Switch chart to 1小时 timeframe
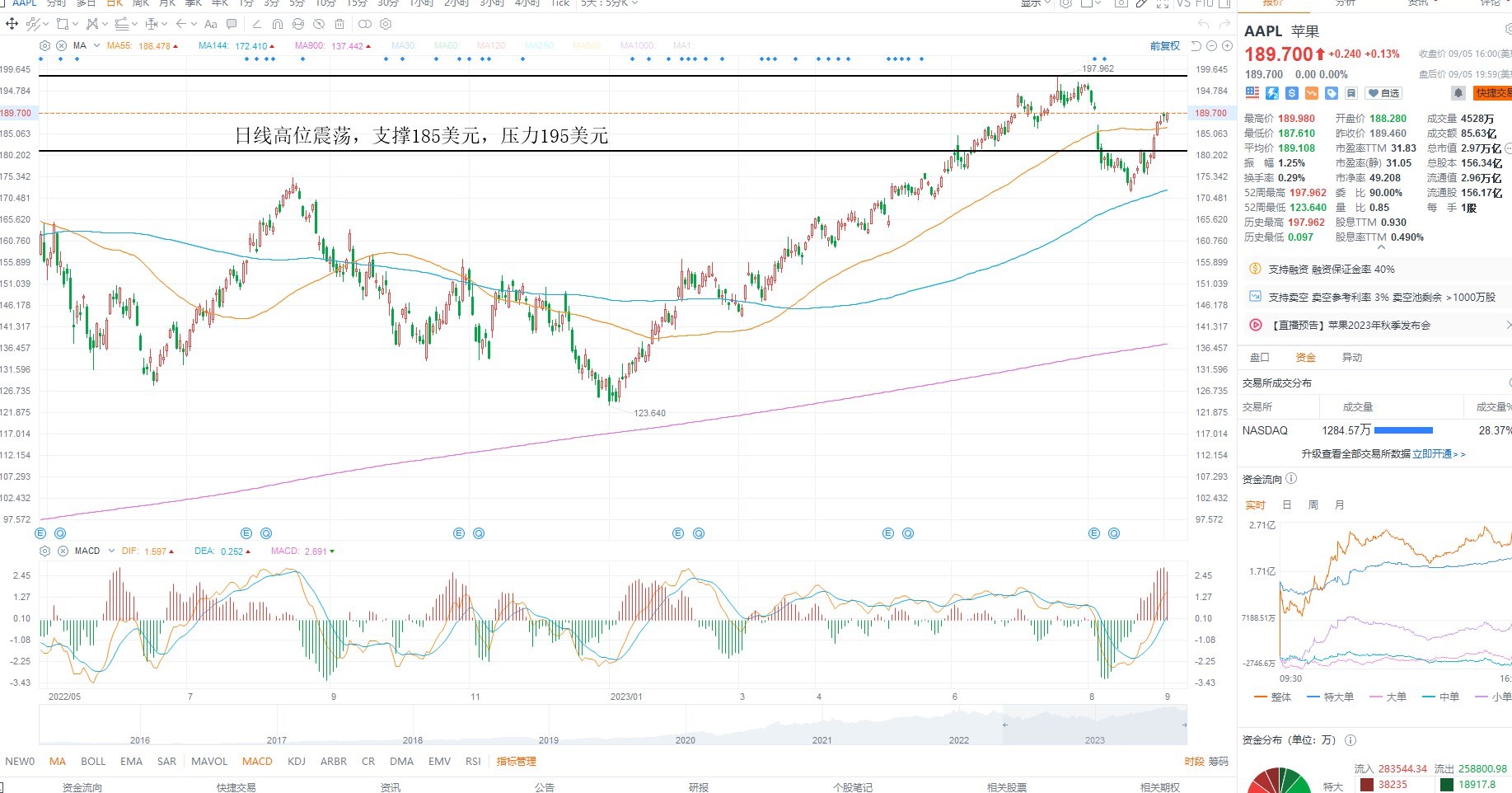The height and width of the screenshot is (793, 1512). click(421, 3)
